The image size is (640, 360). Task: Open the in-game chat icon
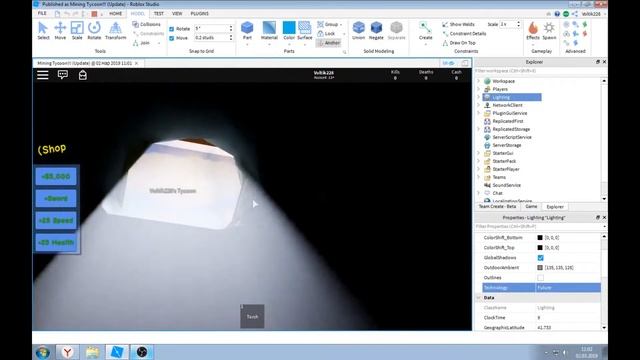[x=63, y=75]
